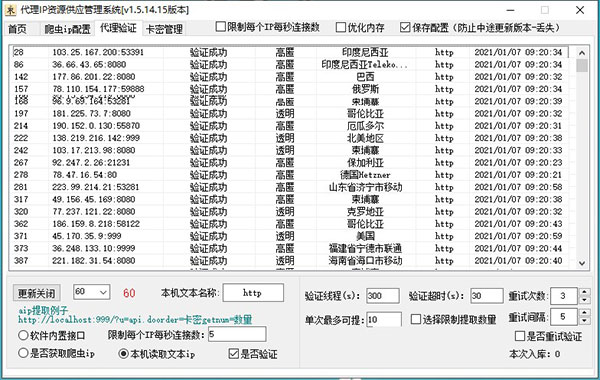Select row with IP 45.170.35.9:999
Screen dimensions: 600x380
click(290, 236)
